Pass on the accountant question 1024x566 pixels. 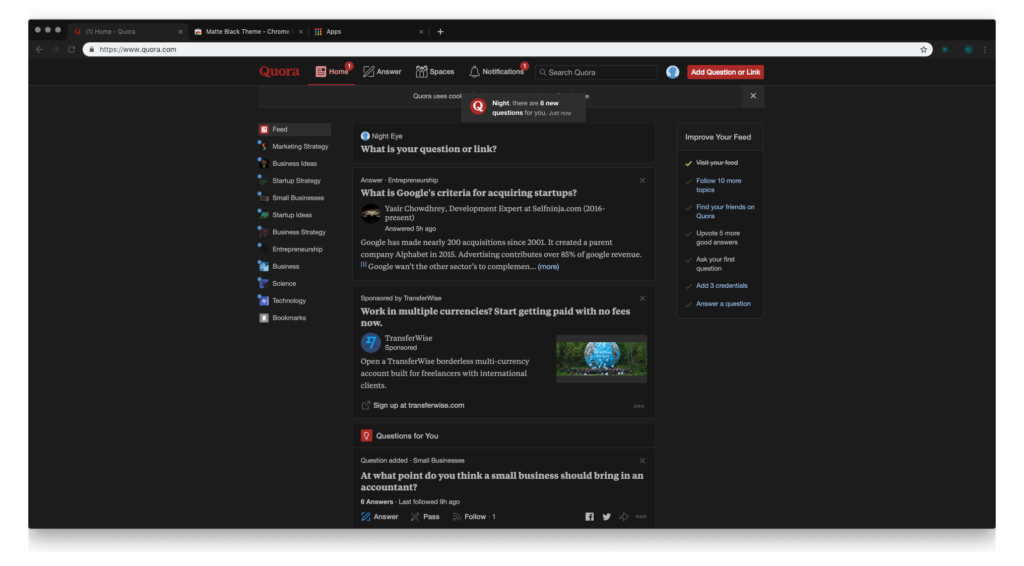(x=425, y=516)
